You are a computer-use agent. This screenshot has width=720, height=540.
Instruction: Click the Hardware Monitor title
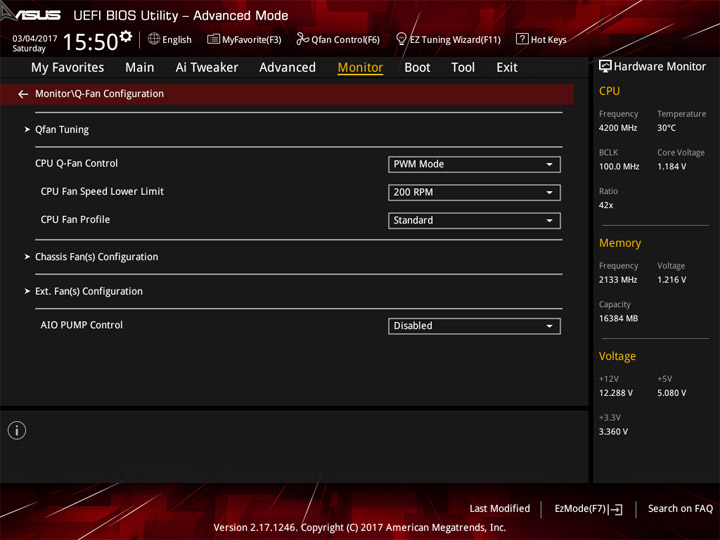coord(659,67)
